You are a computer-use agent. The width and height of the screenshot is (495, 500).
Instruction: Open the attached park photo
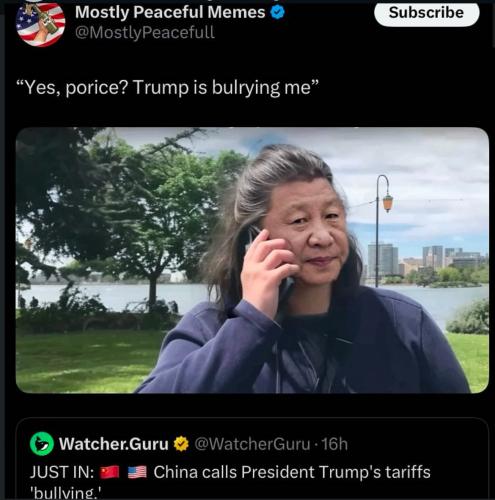pyautogui.click(x=252, y=260)
